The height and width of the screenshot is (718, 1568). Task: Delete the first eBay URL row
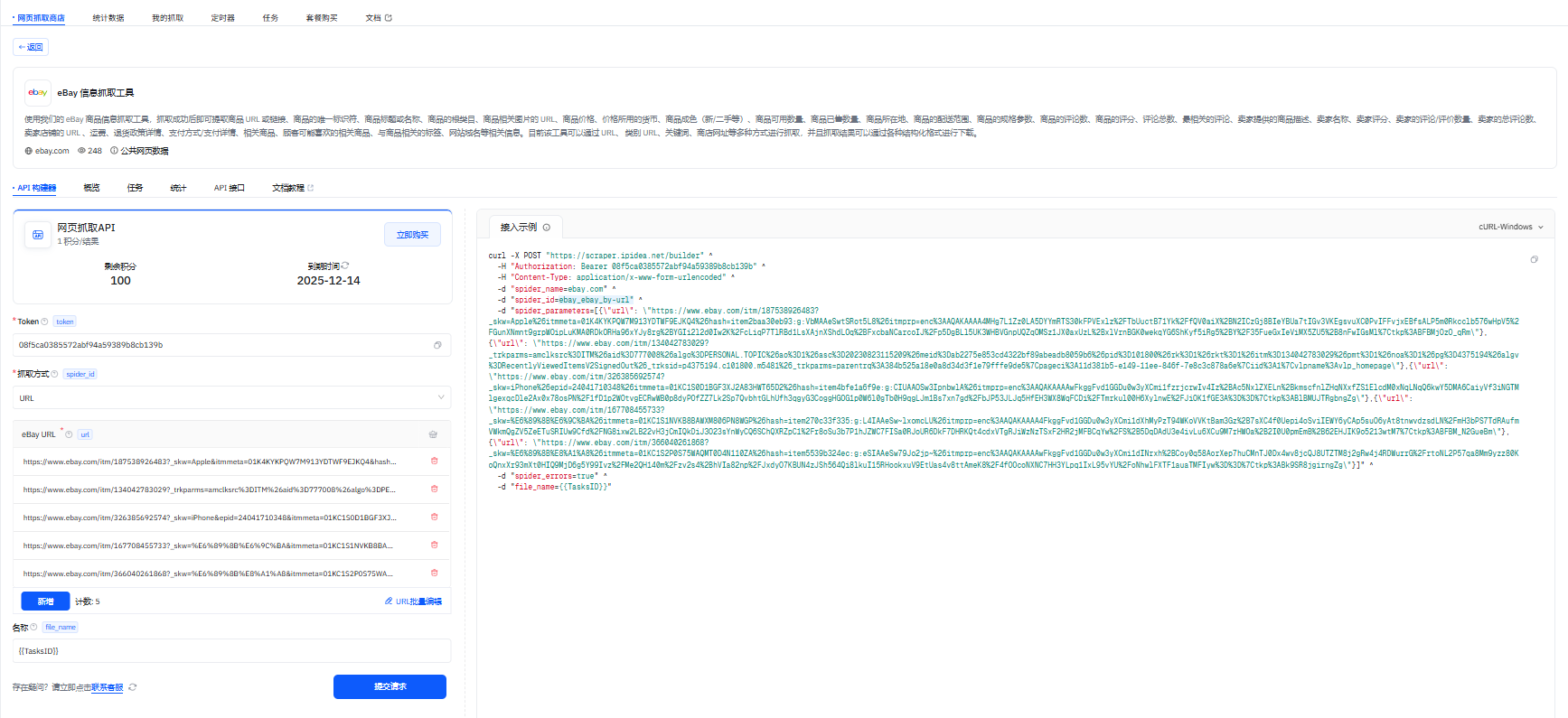[435, 461]
